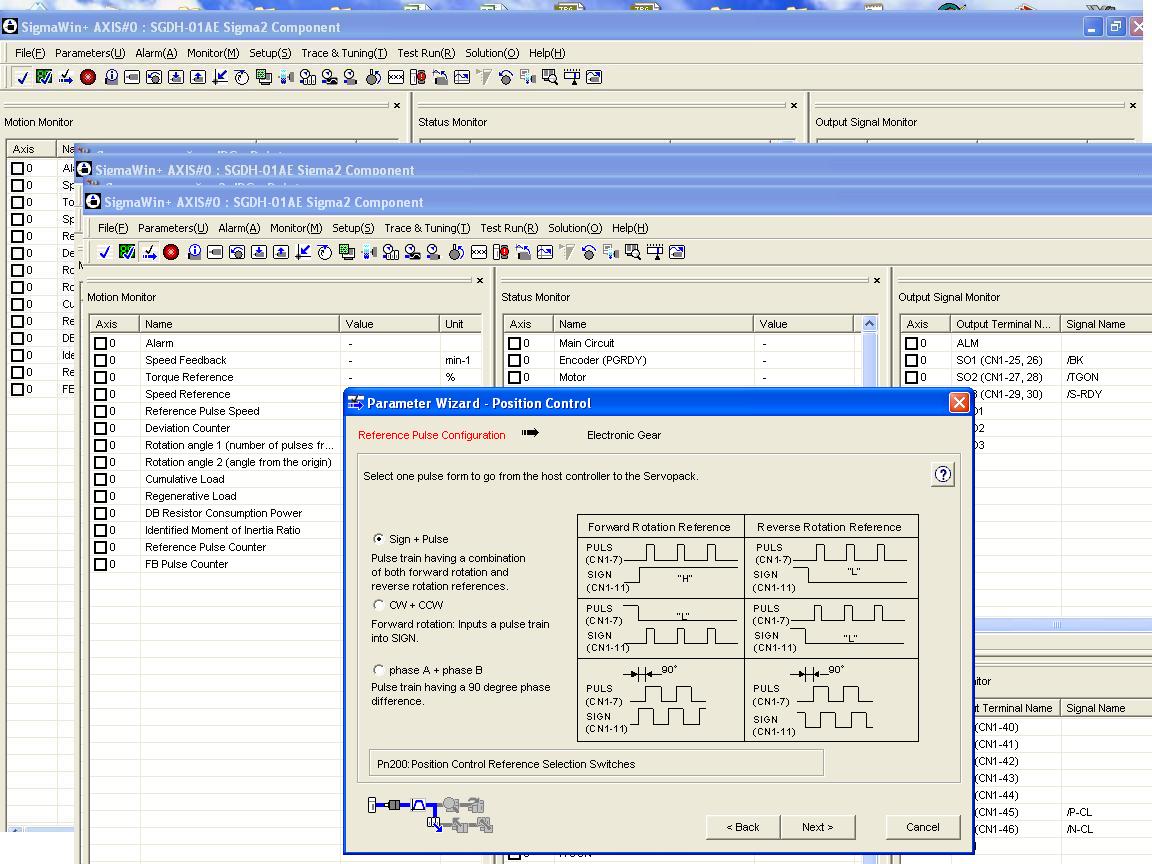This screenshot has width=1152, height=864.
Task: Click the clock-dial icon in rear window toolbar
Action: click(241, 77)
